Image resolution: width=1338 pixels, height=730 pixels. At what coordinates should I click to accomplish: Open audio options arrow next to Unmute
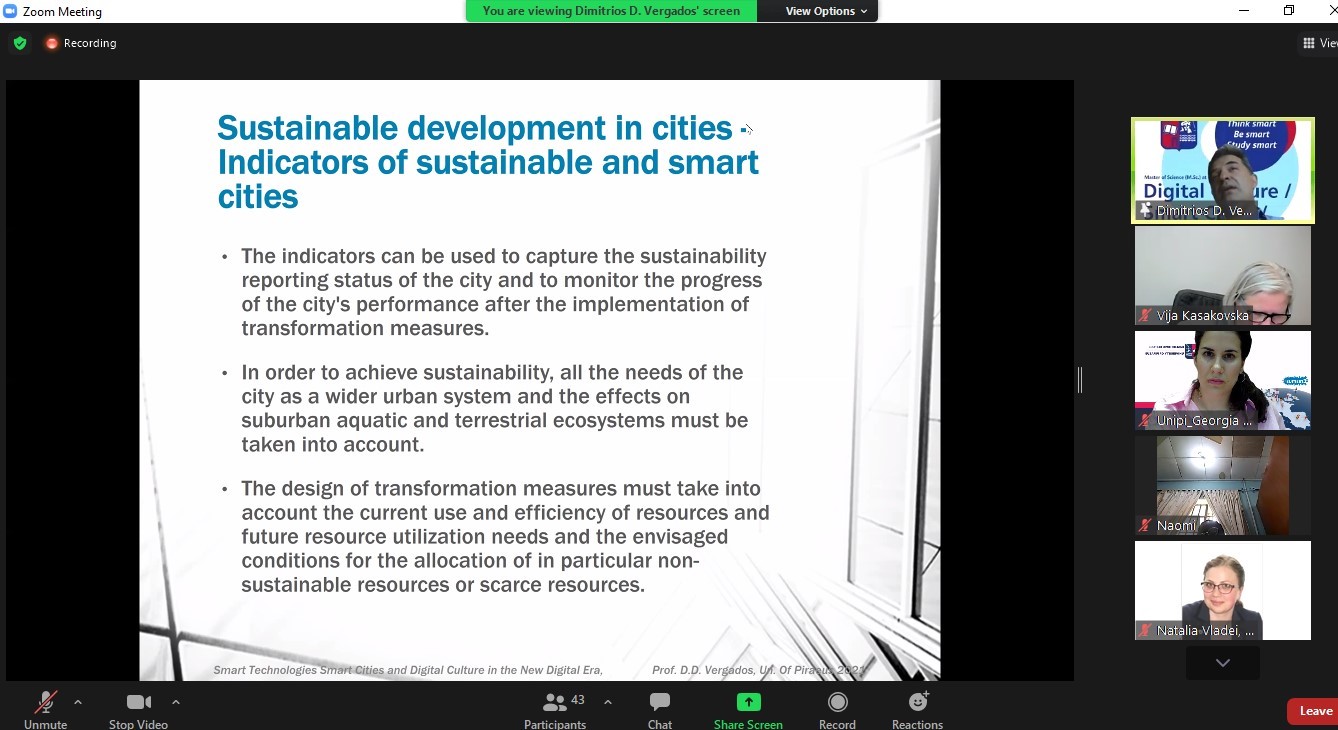78,702
